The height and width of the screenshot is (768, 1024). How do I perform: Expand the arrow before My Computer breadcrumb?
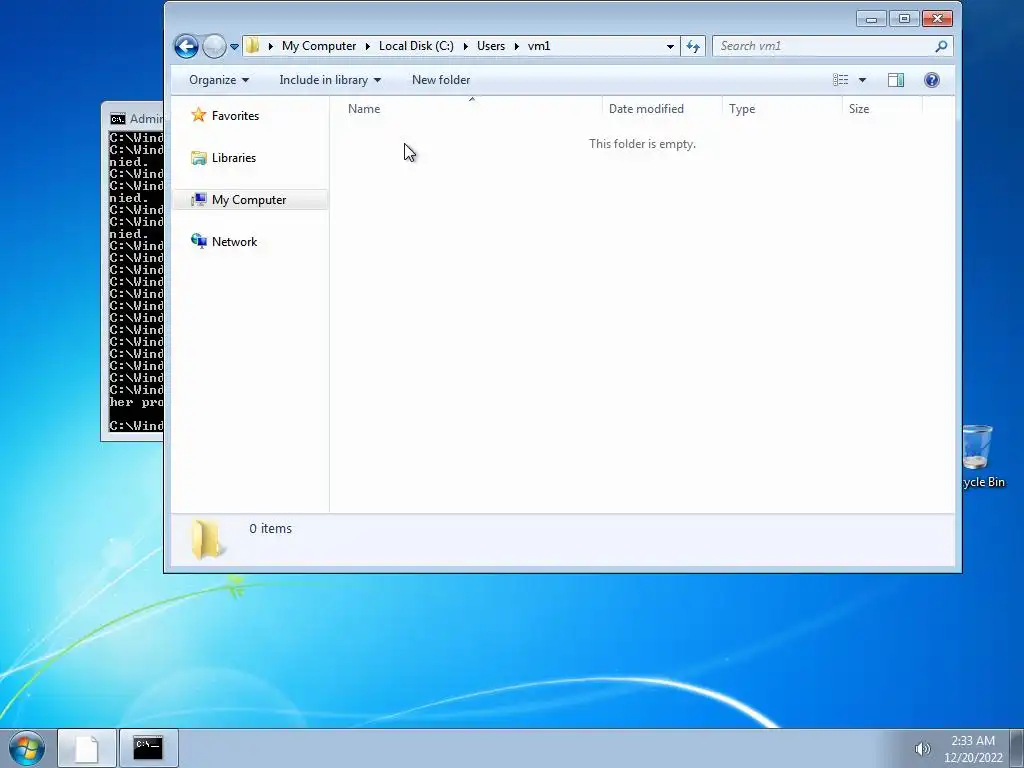(270, 46)
